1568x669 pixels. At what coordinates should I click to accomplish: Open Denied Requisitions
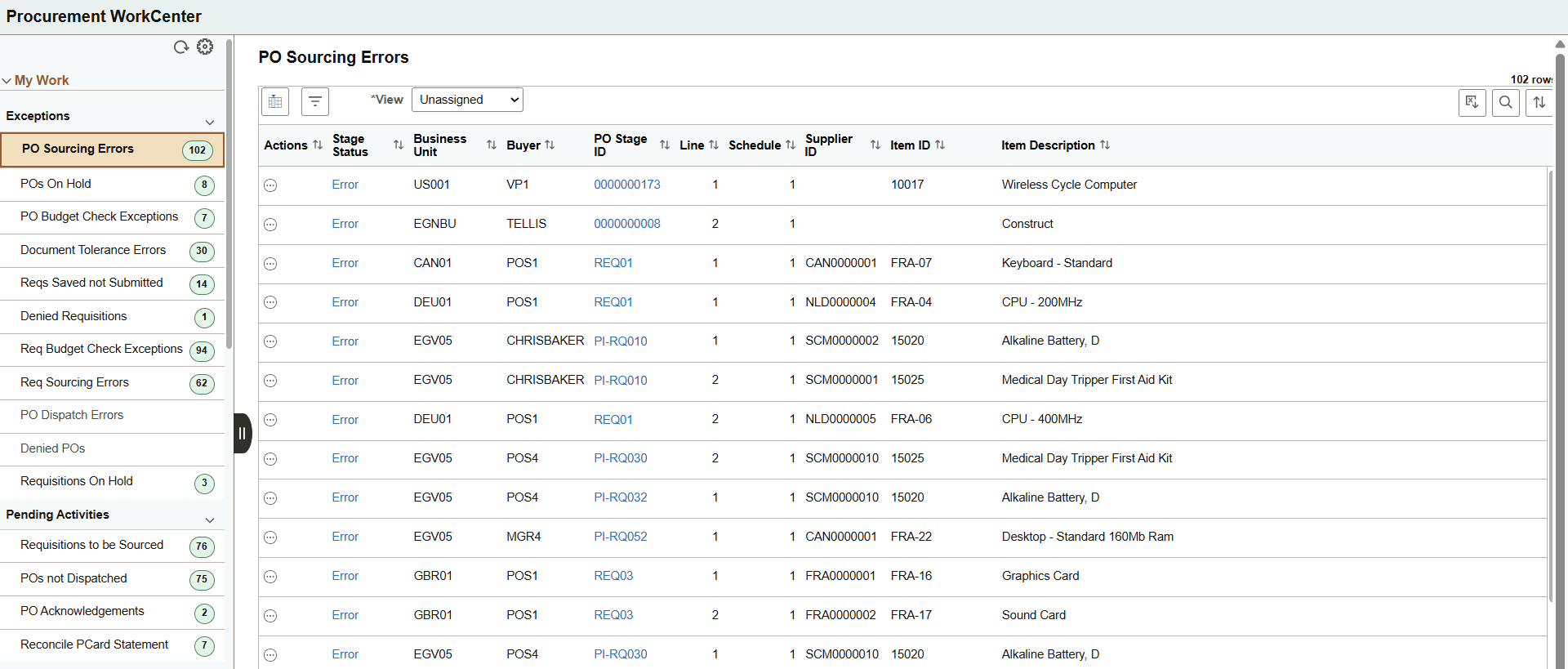coord(112,317)
